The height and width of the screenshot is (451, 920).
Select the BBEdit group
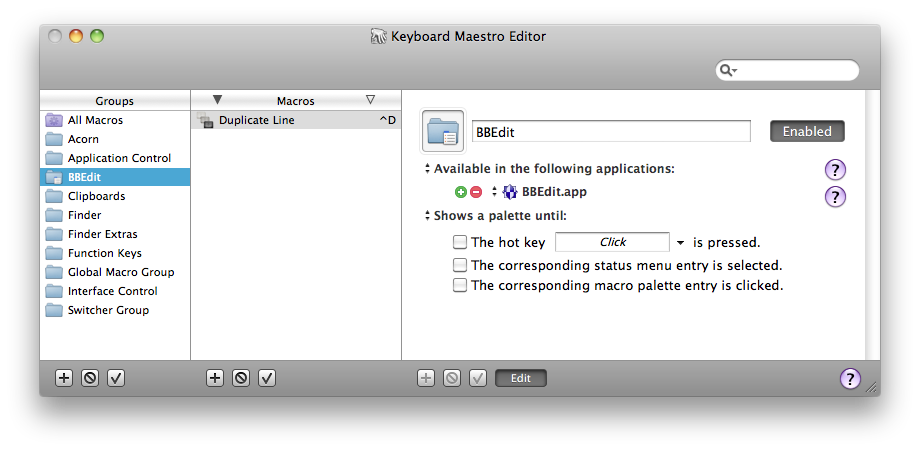pyautogui.click(x=115, y=177)
